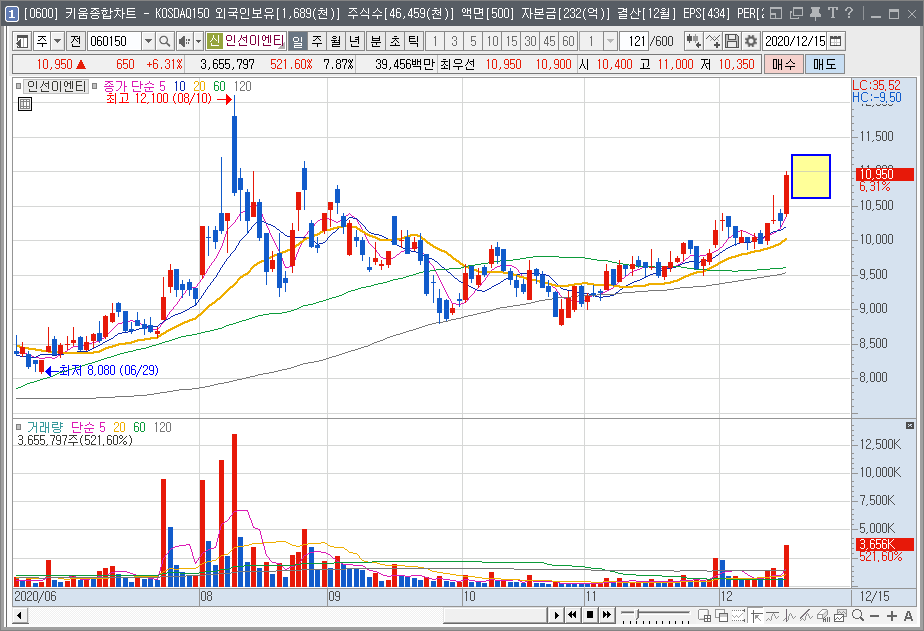Select the 15 interval button

512,41
